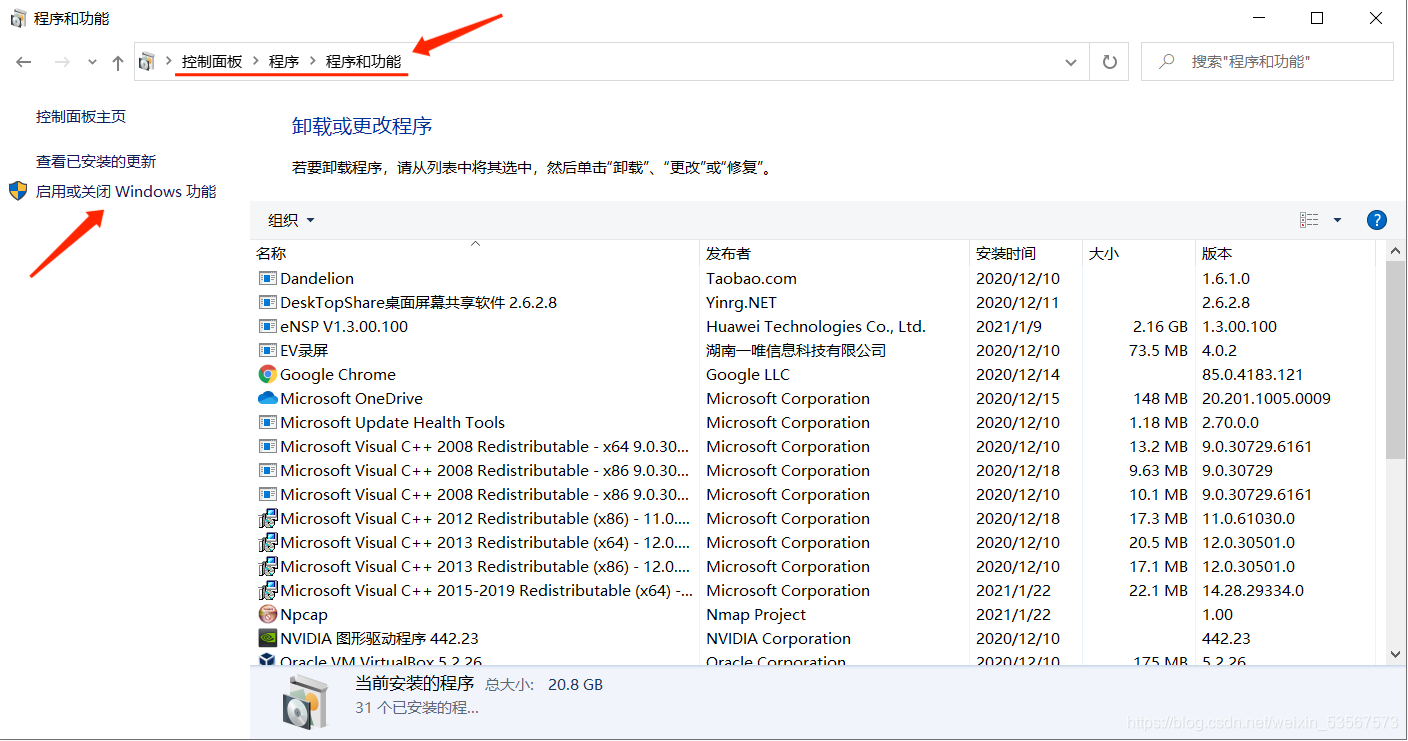Focus the 搜索"程序和功能" search box

tap(1267, 62)
